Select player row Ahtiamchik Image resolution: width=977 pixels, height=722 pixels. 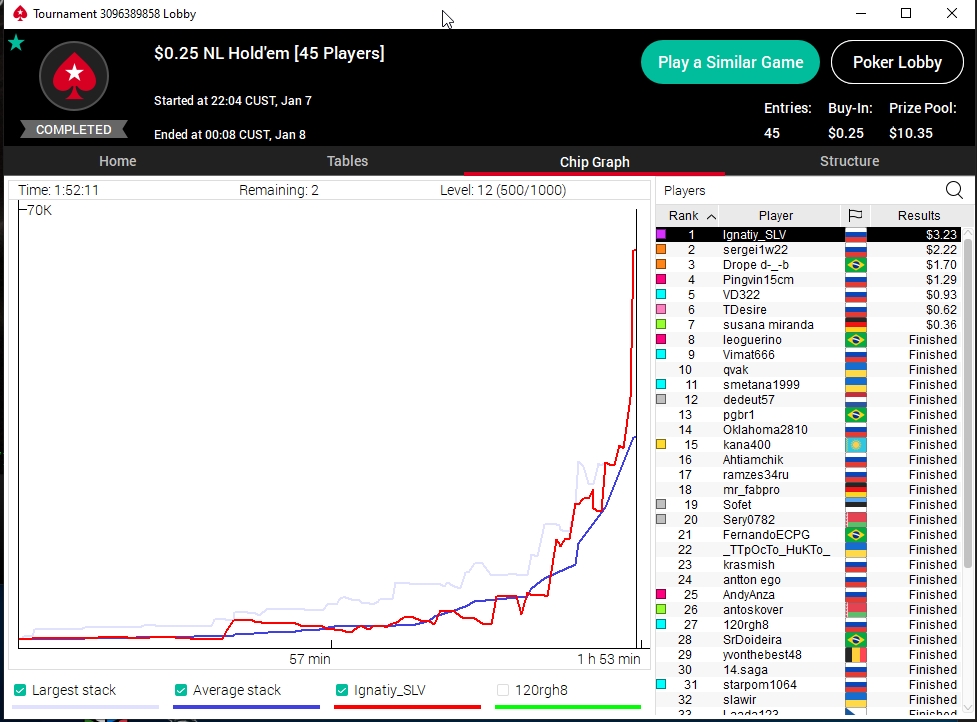[x=808, y=460]
